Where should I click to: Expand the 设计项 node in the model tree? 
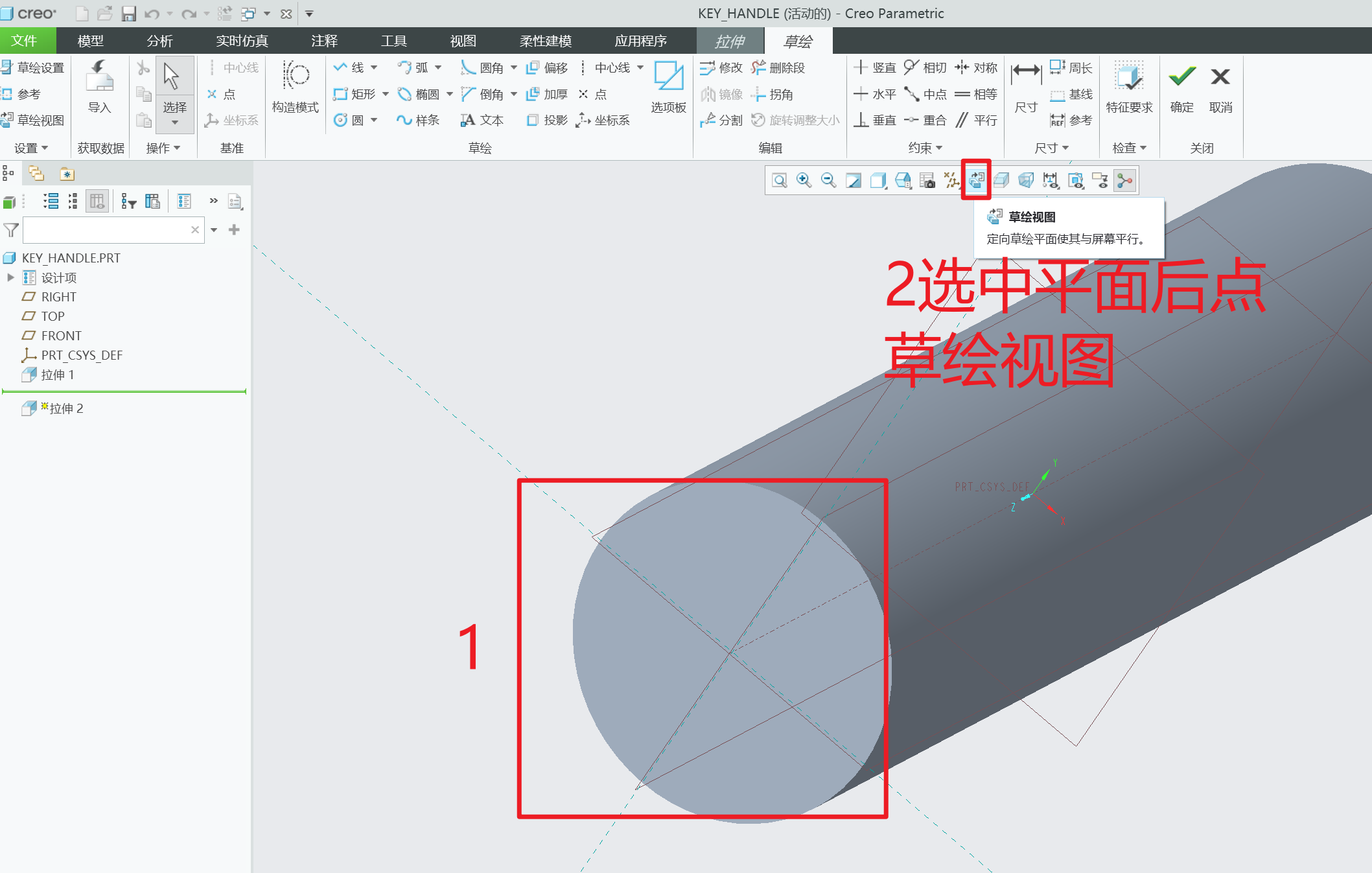pos(11,277)
